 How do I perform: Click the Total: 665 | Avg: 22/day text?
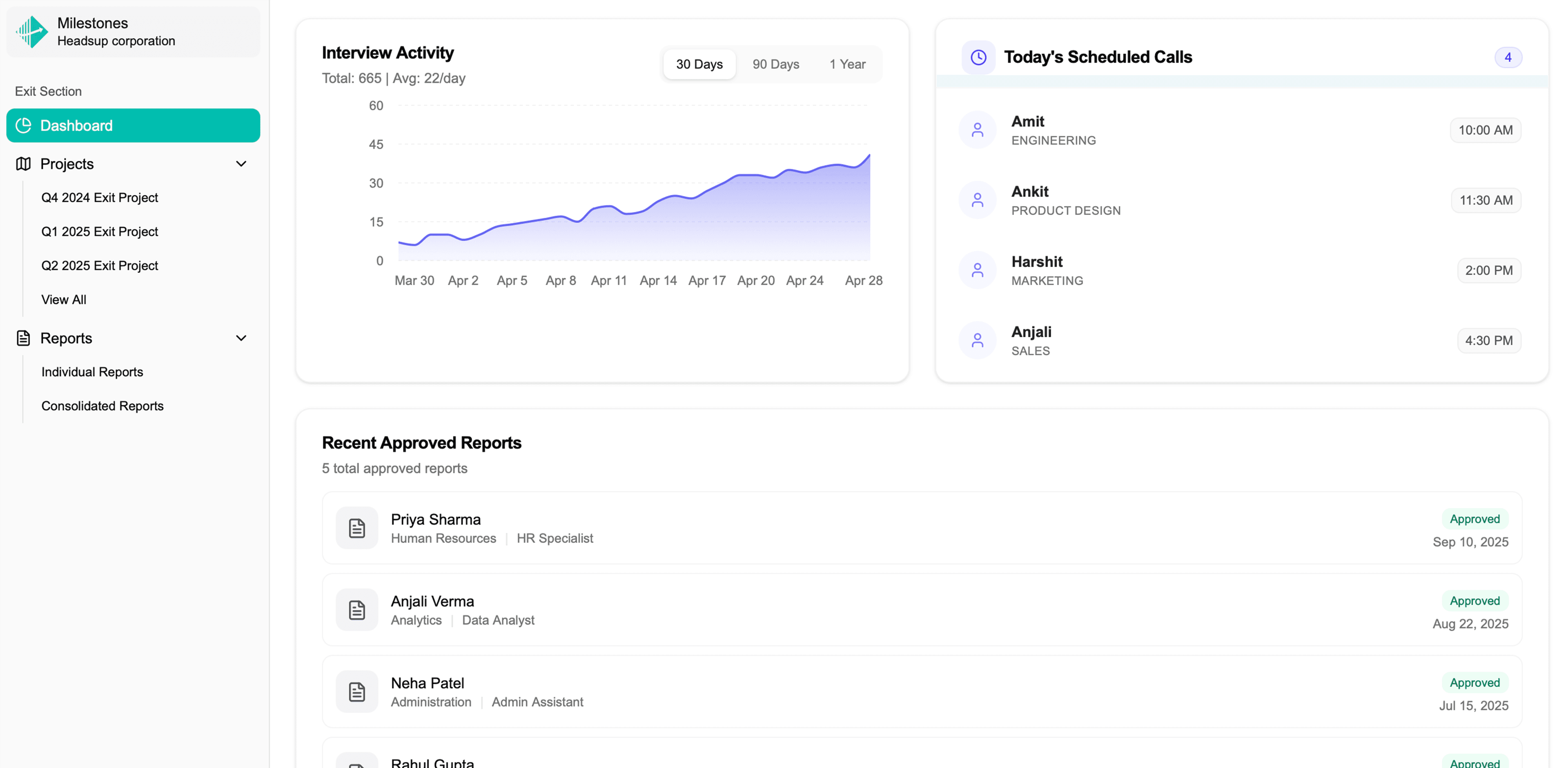(x=393, y=78)
